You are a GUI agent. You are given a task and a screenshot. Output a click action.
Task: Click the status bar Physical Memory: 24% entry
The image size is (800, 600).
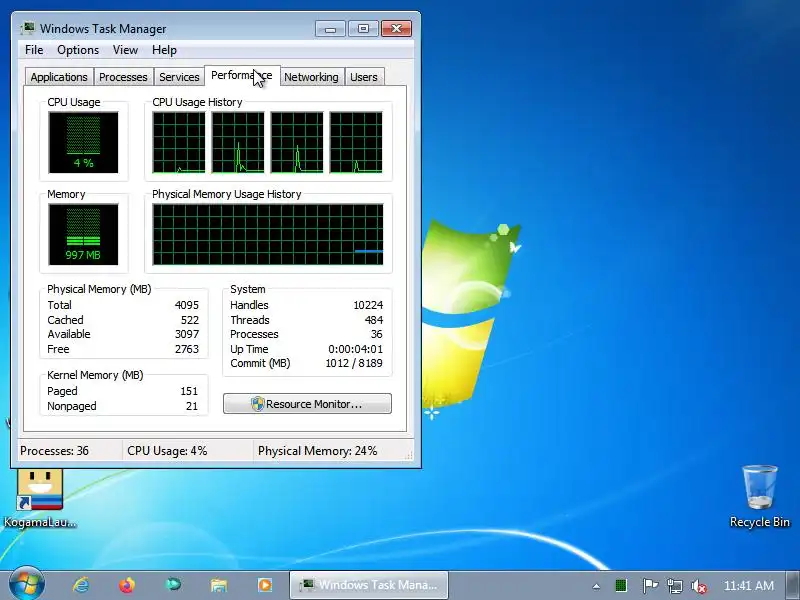(x=317, y=451)
